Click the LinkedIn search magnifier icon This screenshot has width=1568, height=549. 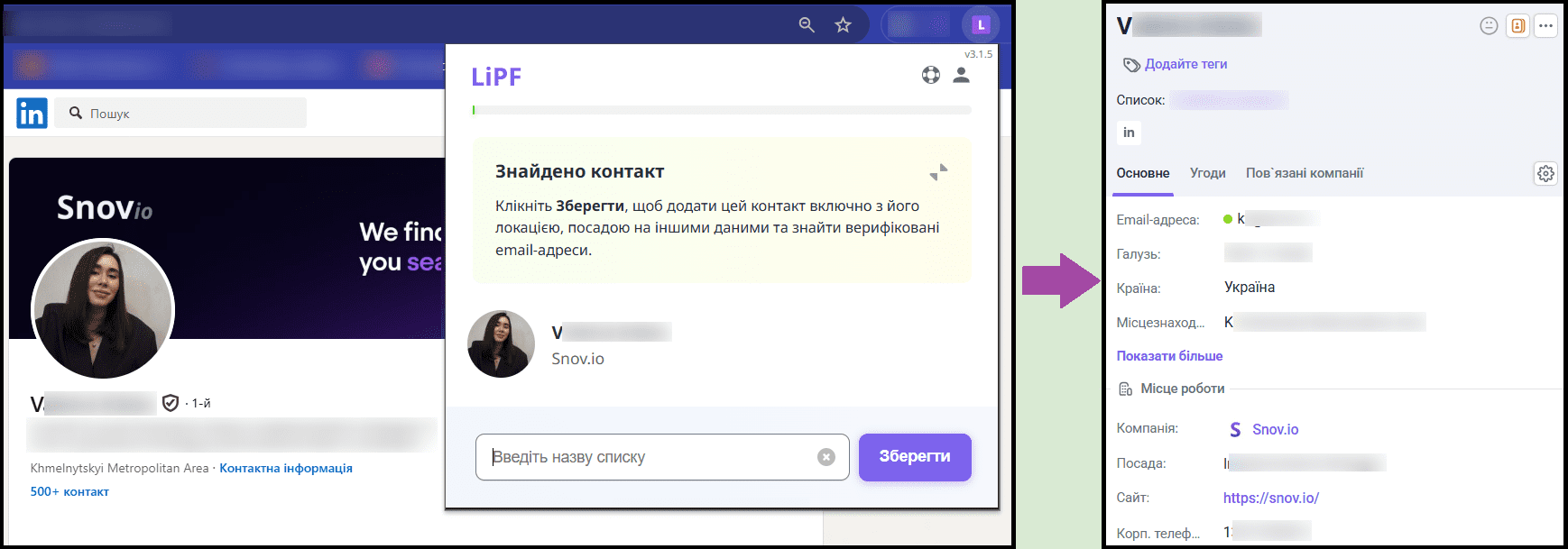point(76,113)
